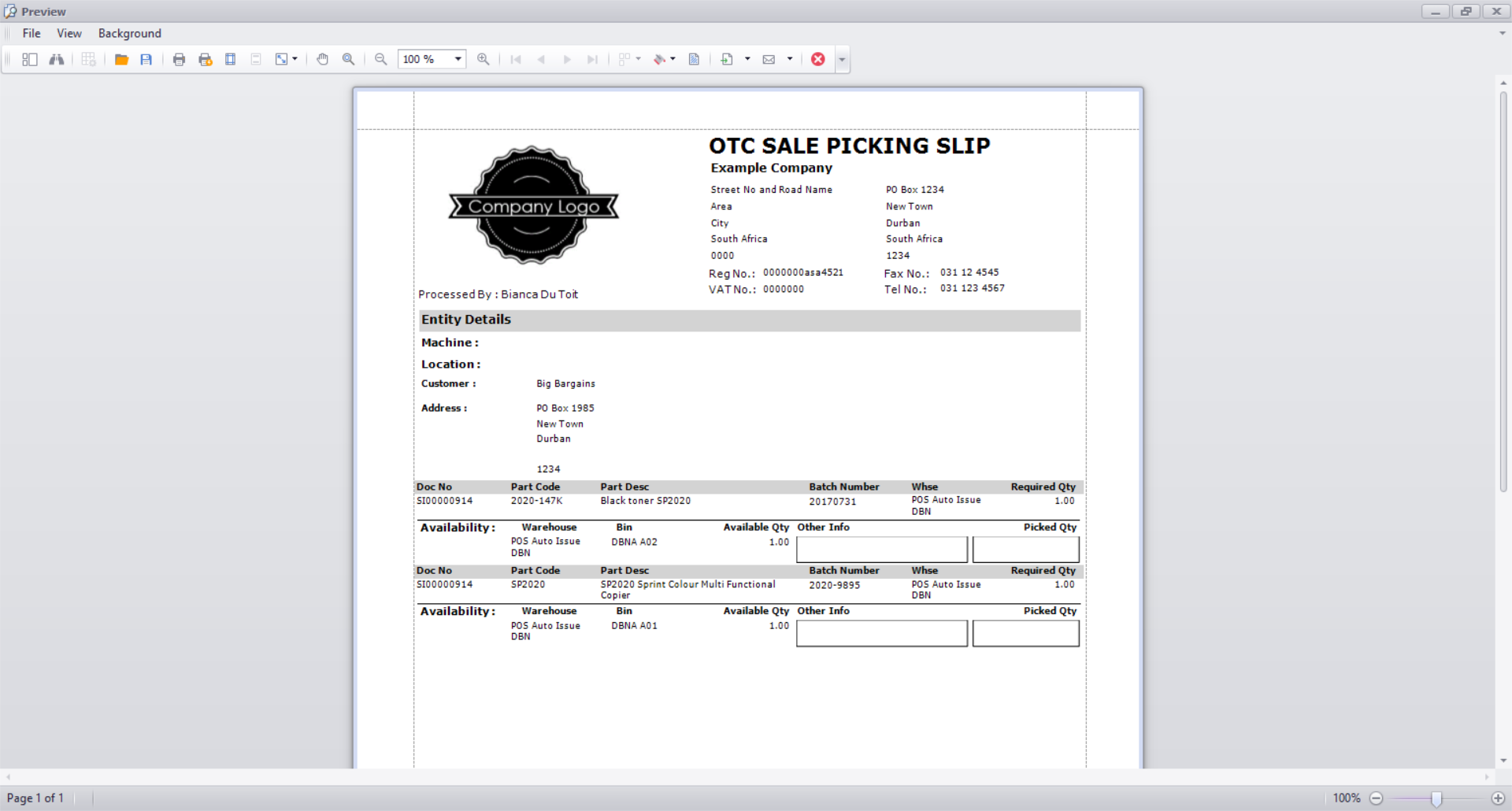Click the Export Document icon
Viewport: 1512px width, 811px height.
coord(727,59)
